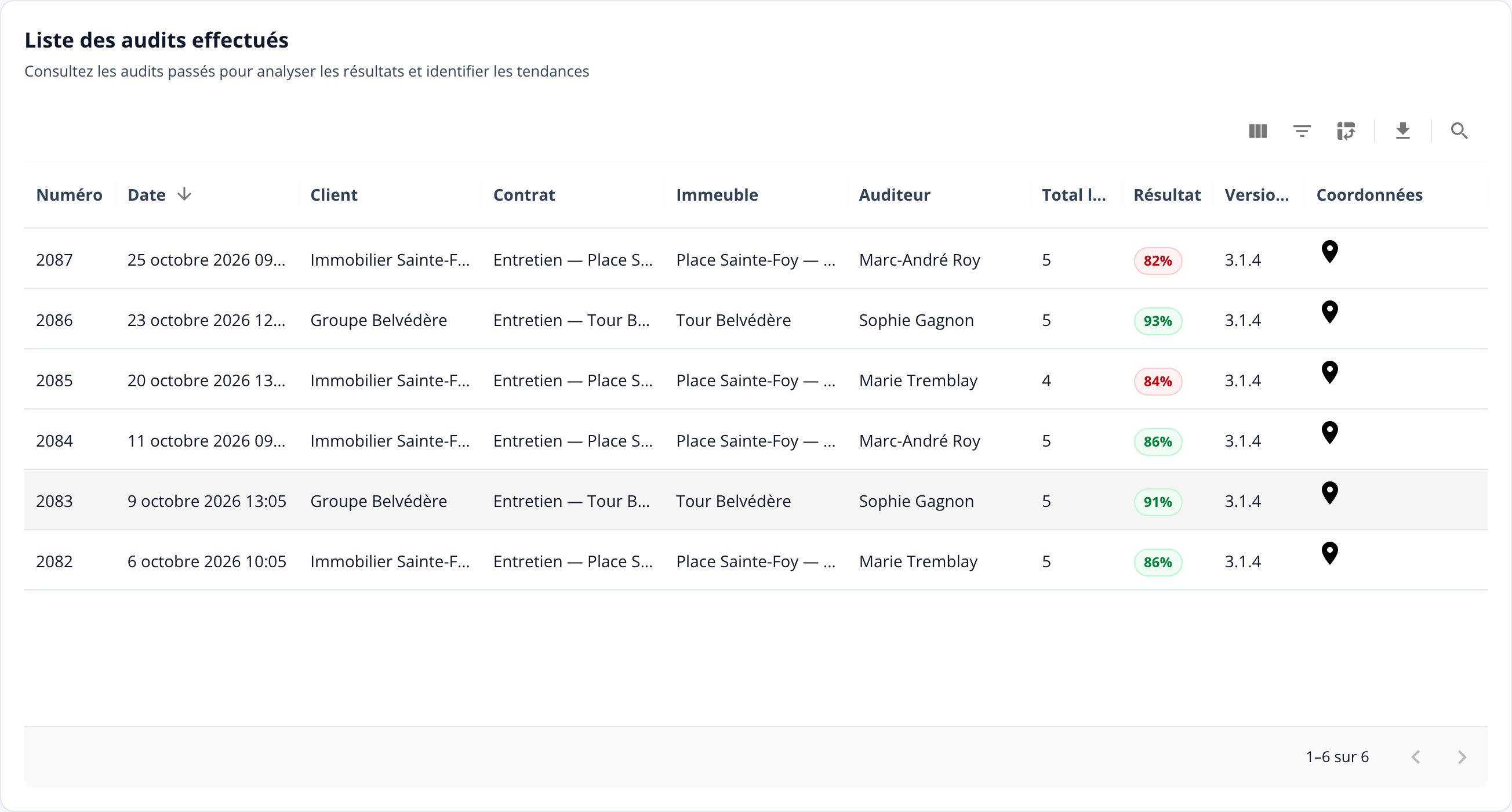1512x812 pixels.
Task: Click the pivot/reorder table icon
Action: point(1346,131)
